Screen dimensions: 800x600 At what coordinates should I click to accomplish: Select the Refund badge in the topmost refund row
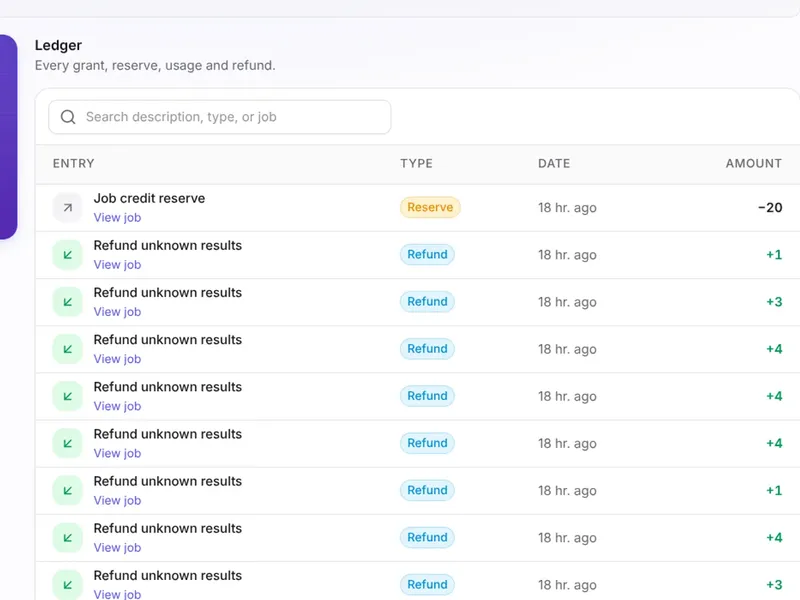click(427, 254)
